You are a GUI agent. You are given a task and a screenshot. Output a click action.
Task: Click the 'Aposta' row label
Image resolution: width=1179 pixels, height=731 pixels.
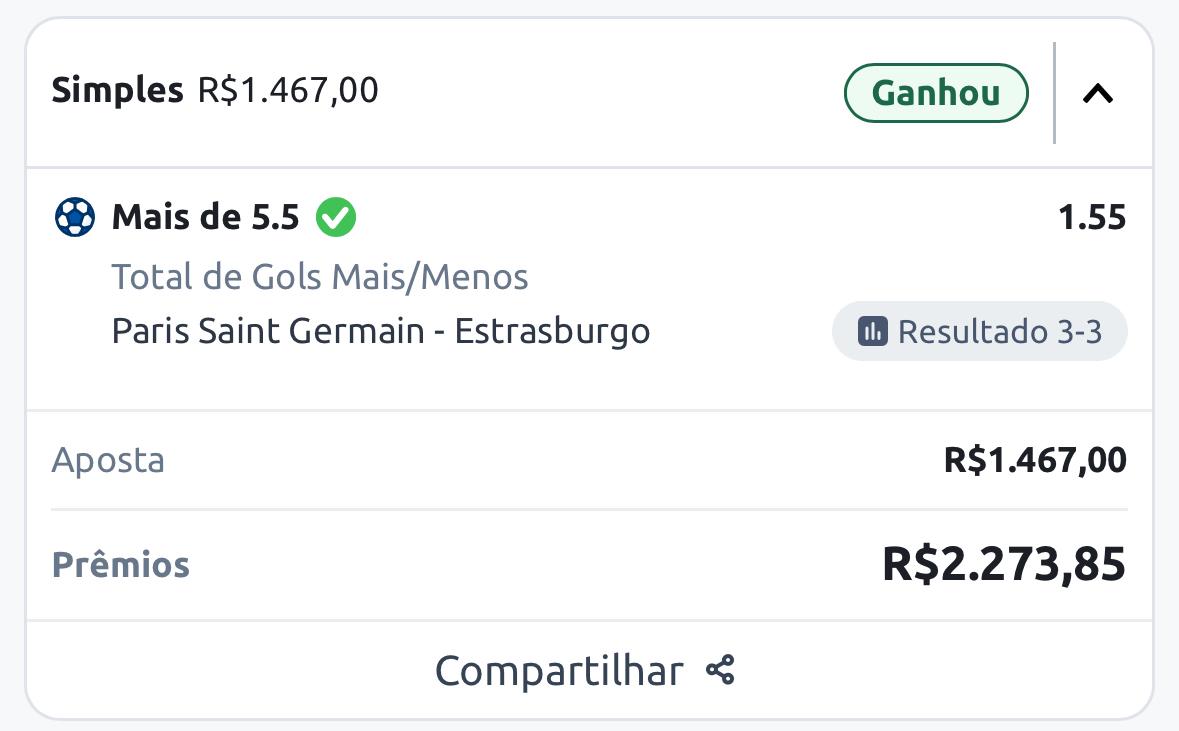click(108, 460)
